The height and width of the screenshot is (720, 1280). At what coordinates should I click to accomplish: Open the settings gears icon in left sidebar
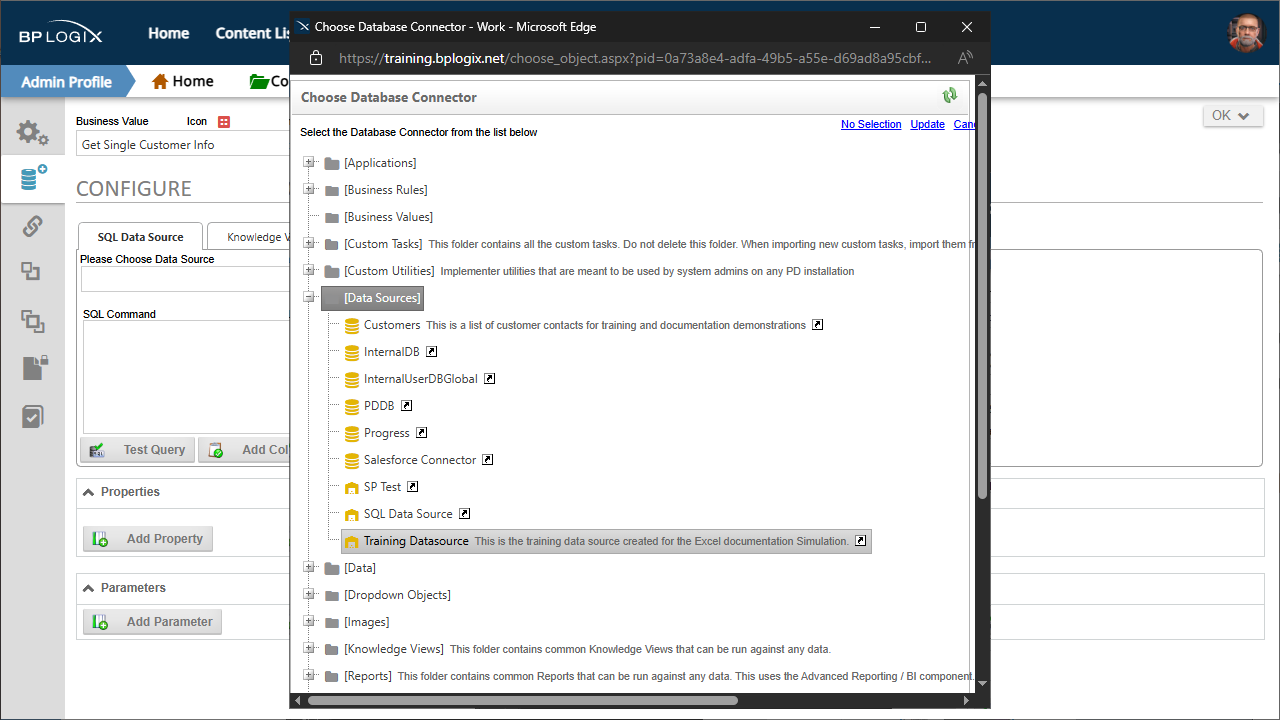point(32,132)
